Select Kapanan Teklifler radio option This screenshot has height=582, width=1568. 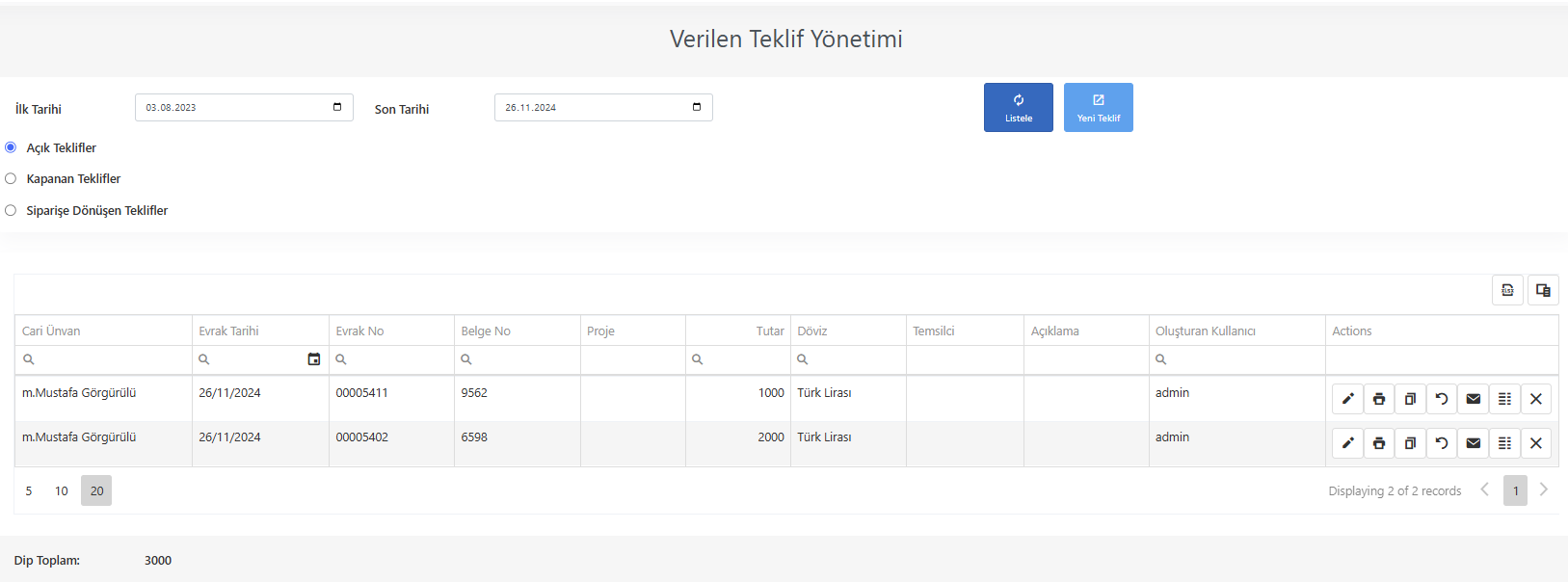11,178
